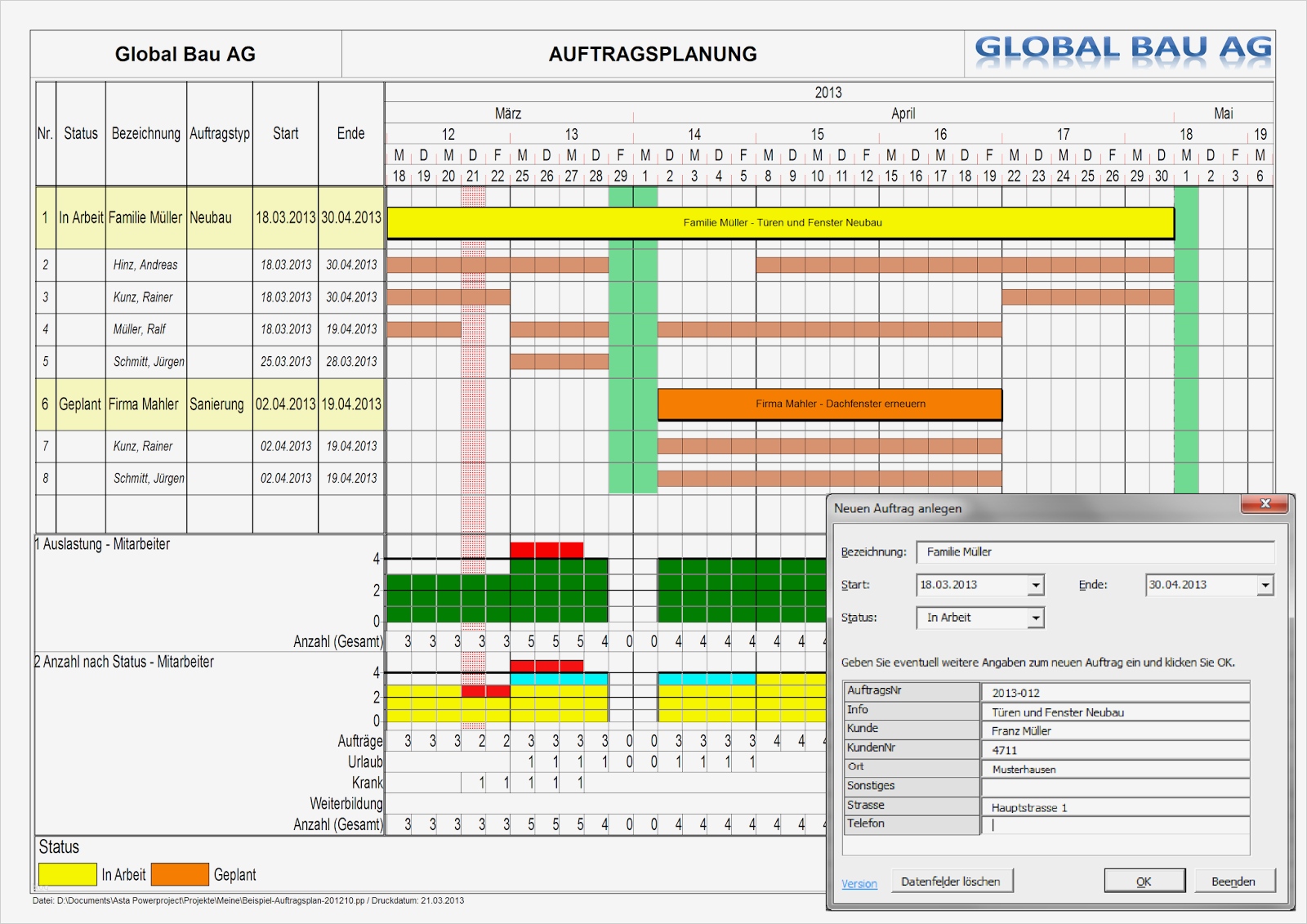Click the file path footer text
The width and height of the screenshot is (1307, 924).
coord(248,900)
